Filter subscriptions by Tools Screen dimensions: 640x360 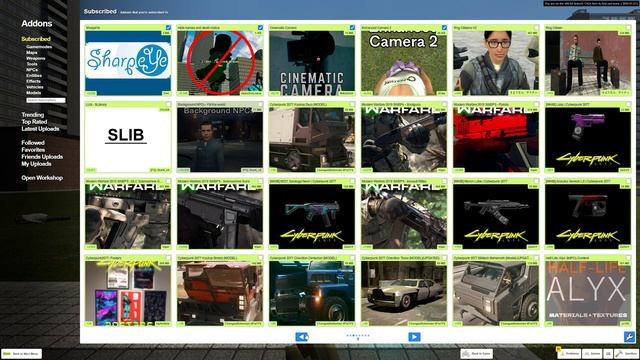(32, 64)
